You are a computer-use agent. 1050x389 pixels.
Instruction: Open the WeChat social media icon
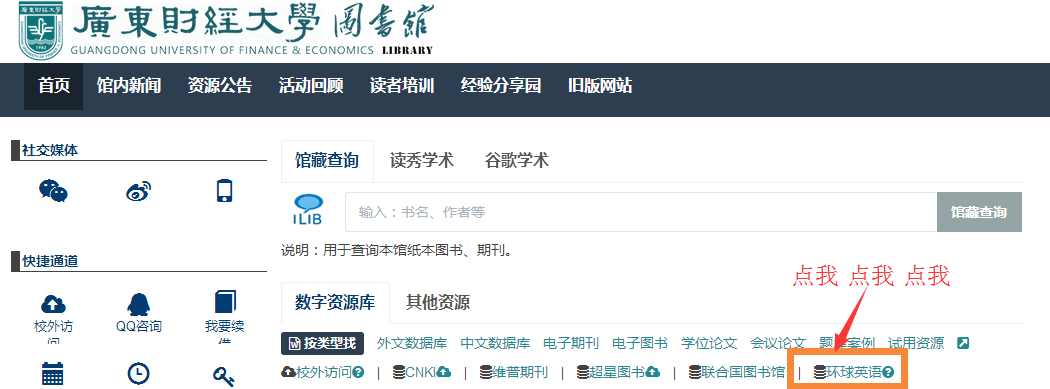53,191
